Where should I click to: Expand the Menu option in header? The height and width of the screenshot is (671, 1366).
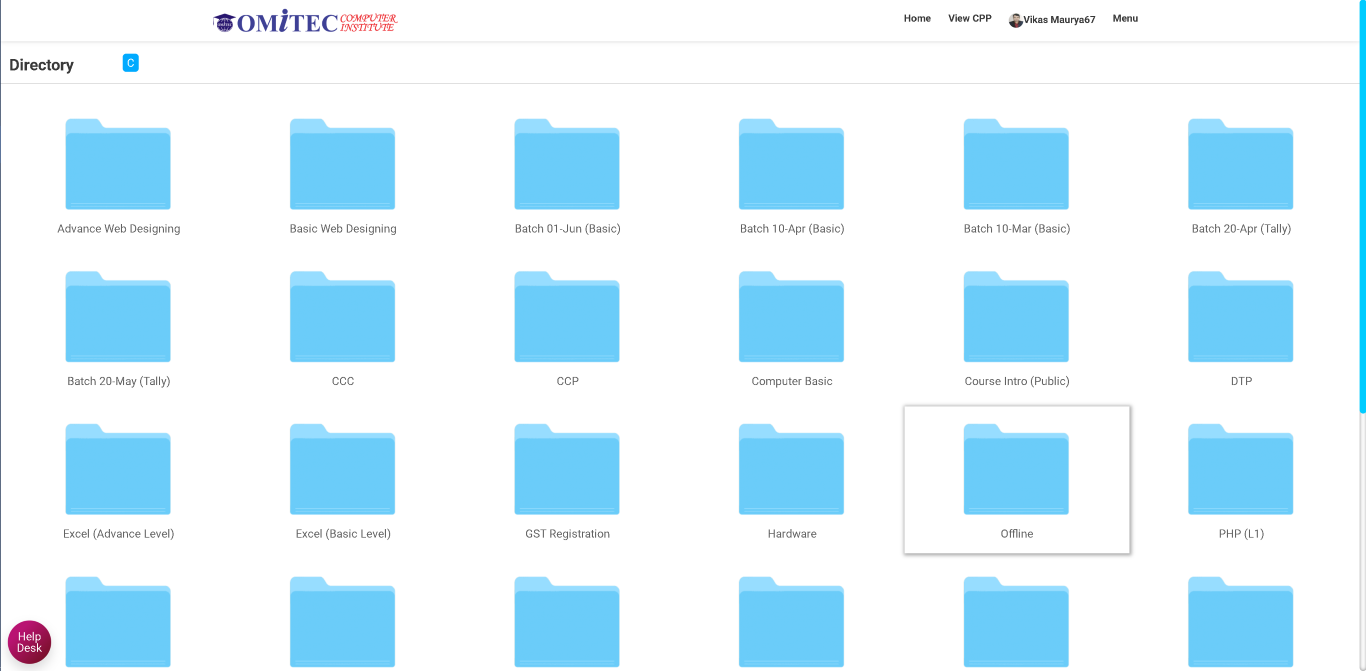click(x=1125, y=19)
